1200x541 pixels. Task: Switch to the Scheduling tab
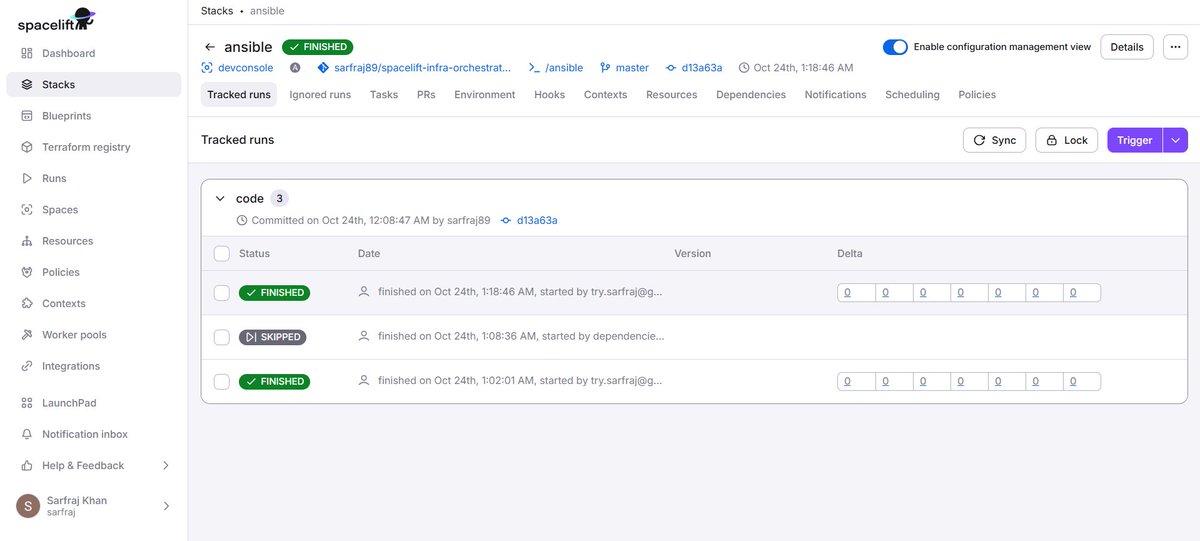912,95
